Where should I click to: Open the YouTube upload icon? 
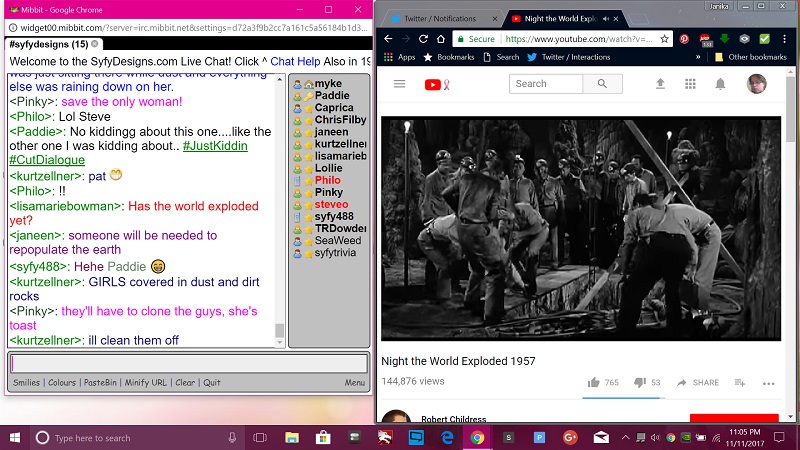(660, 84)
